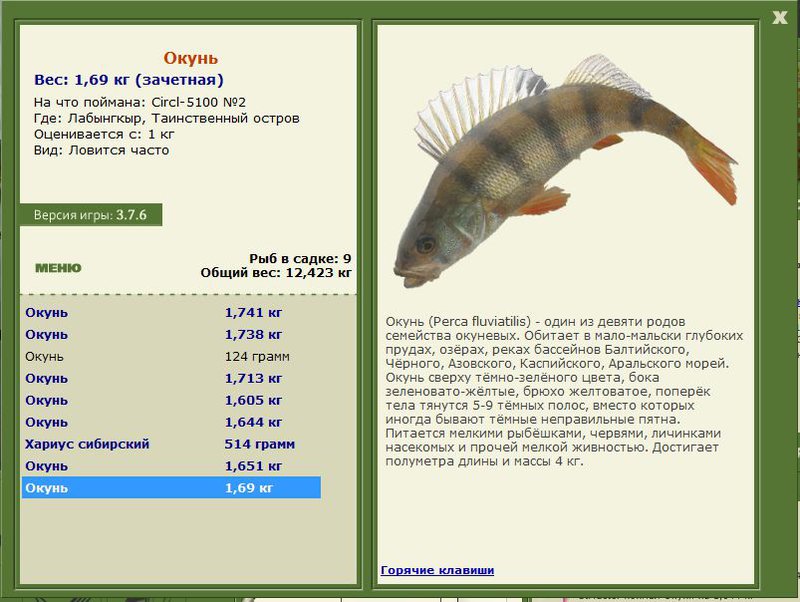Click the Версия игры: 3.7.6 label
The width and height of the screenshot is (800, 602).
point(90,215)
